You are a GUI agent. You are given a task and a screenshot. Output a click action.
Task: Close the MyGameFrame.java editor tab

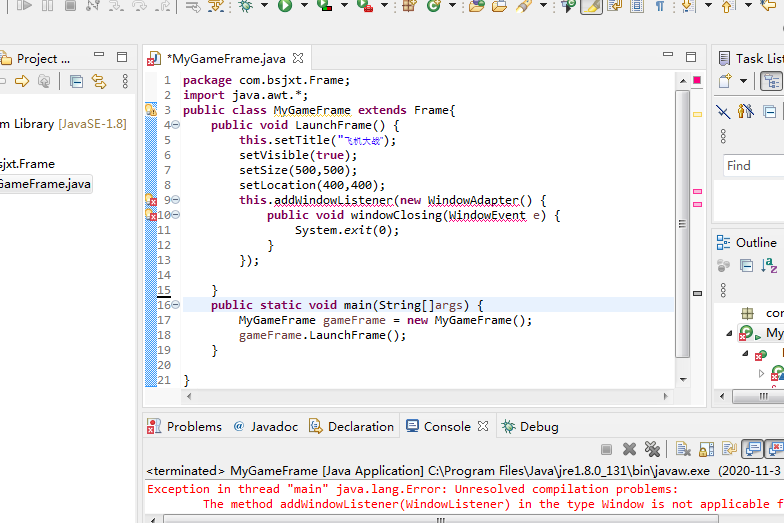[x=298, y=58]
